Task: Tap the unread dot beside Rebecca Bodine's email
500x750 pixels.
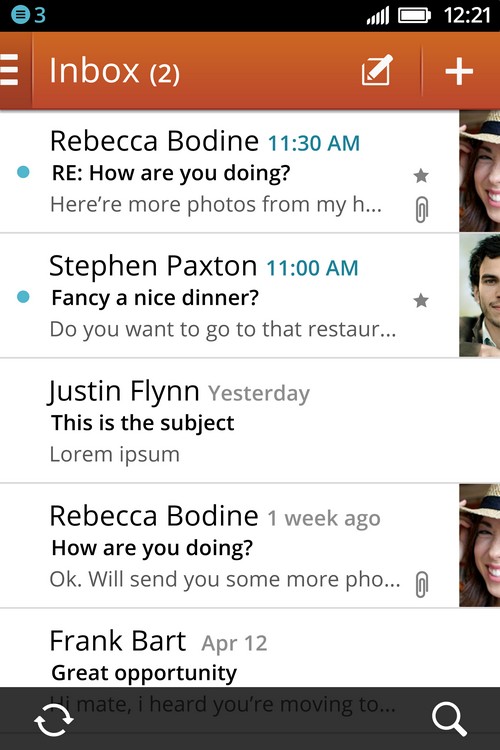Action: click(23, 172)
